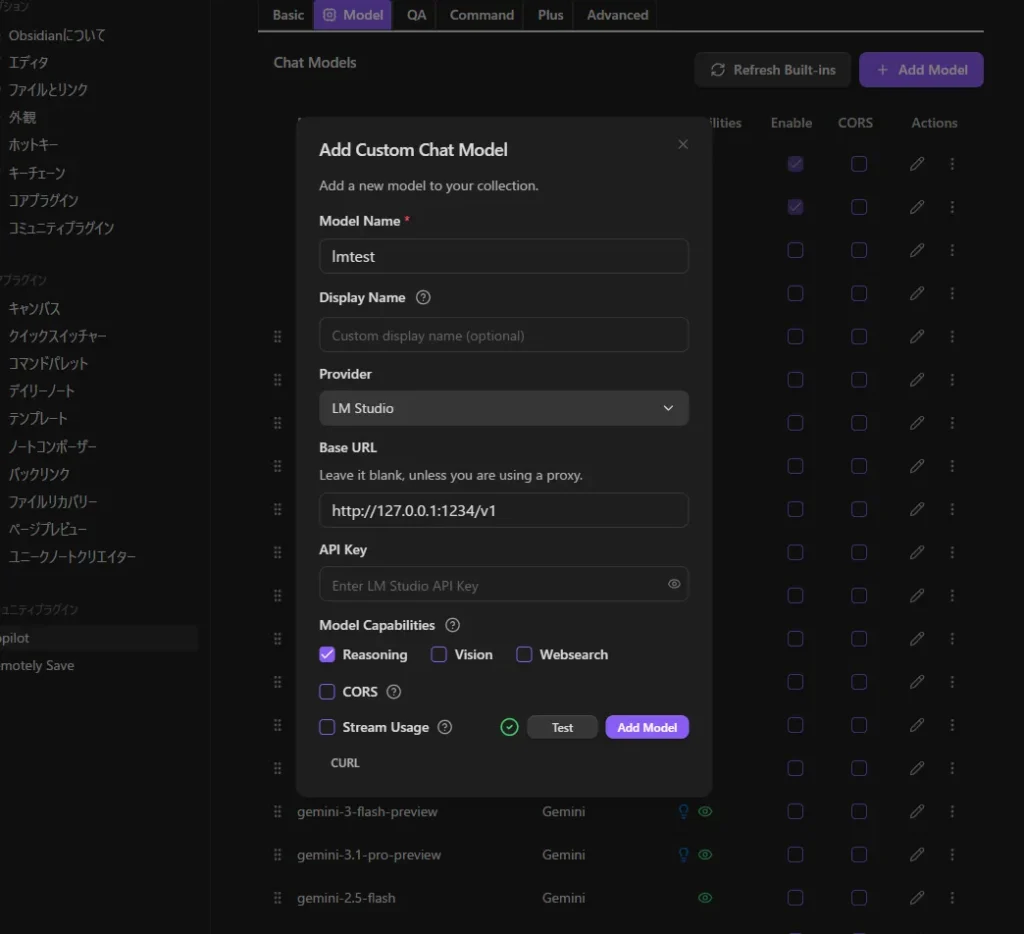Screen dimensions: 1024x934
Task: Open the QA tab
Action: click(x=416, y=15)
